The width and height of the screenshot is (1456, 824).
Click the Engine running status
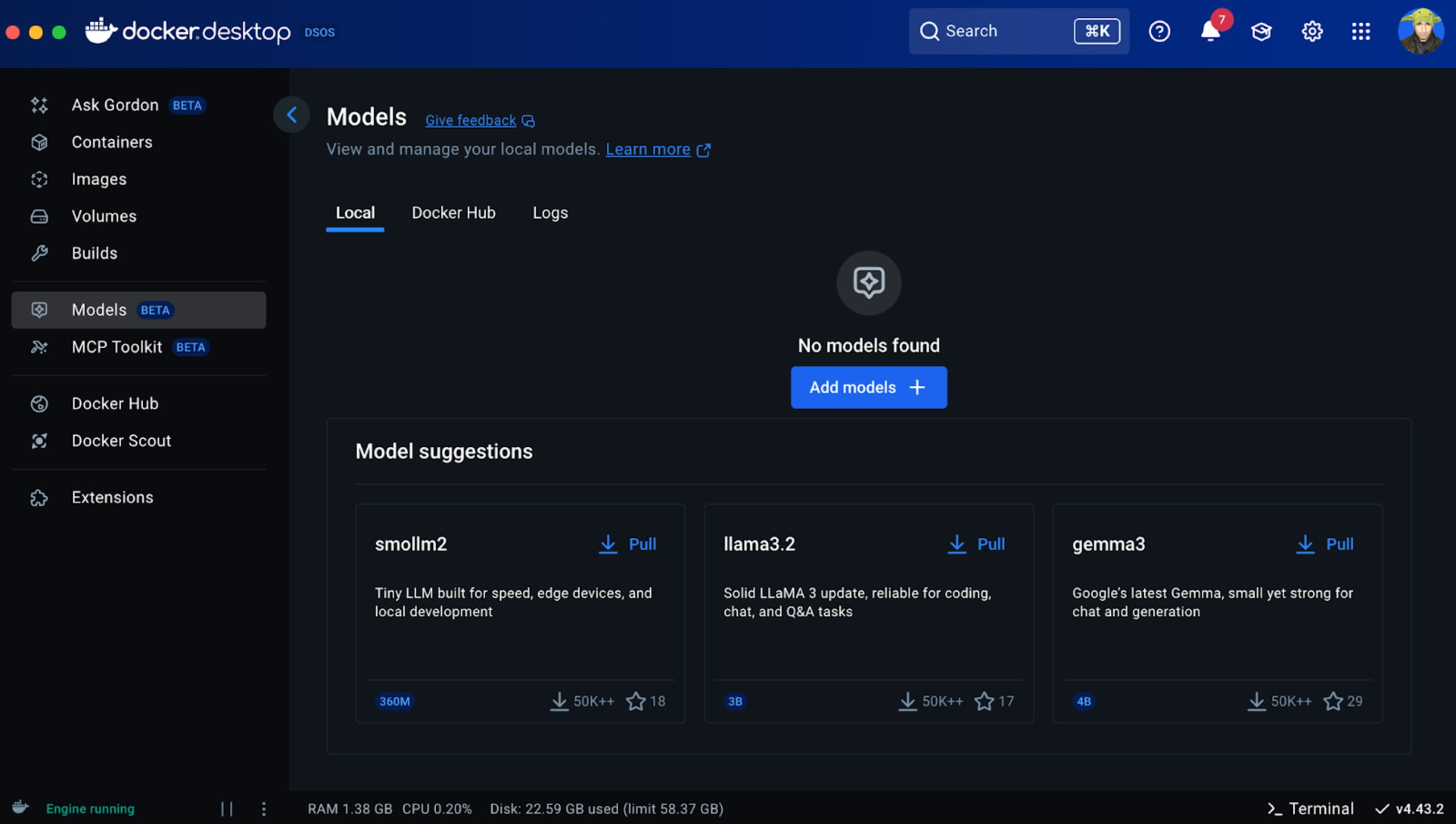(90, 809)
